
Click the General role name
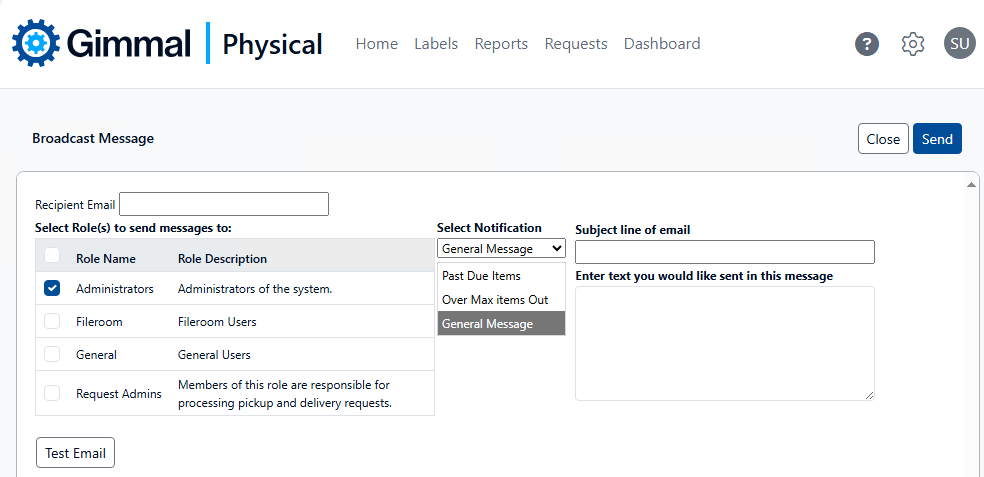click(x=96, y=355)
